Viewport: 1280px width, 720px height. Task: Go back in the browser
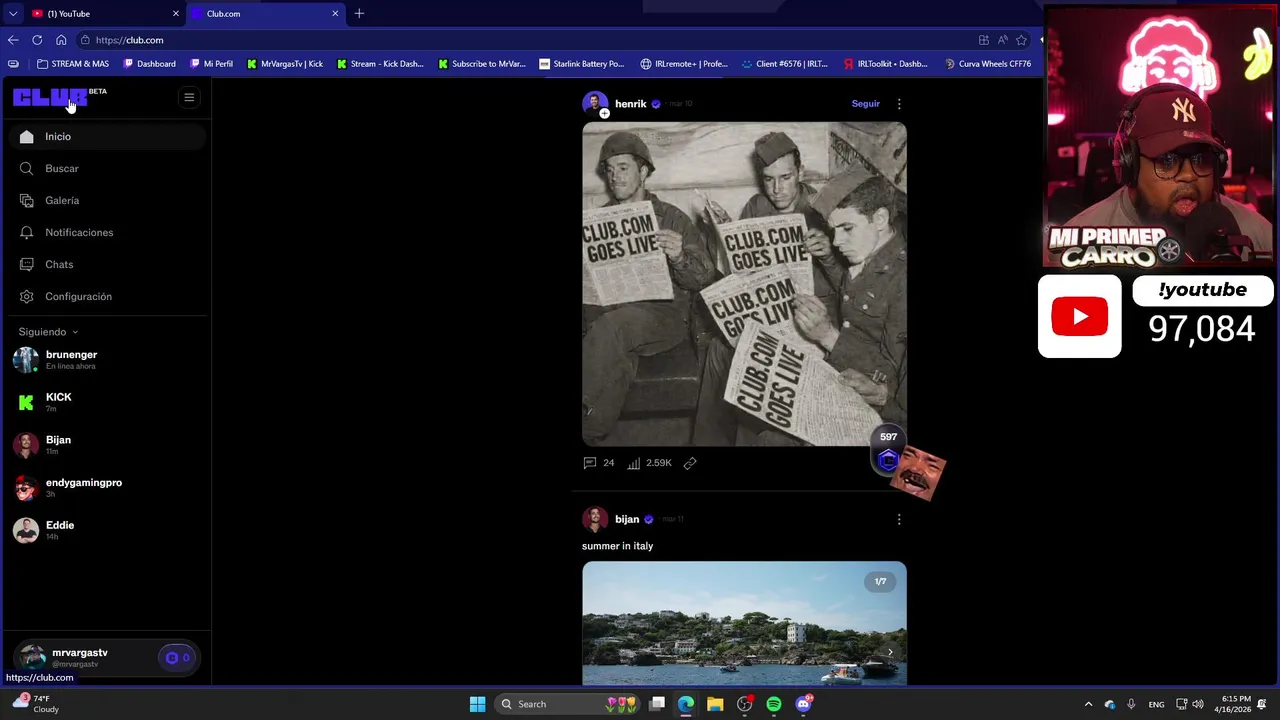tap(13, 40)
